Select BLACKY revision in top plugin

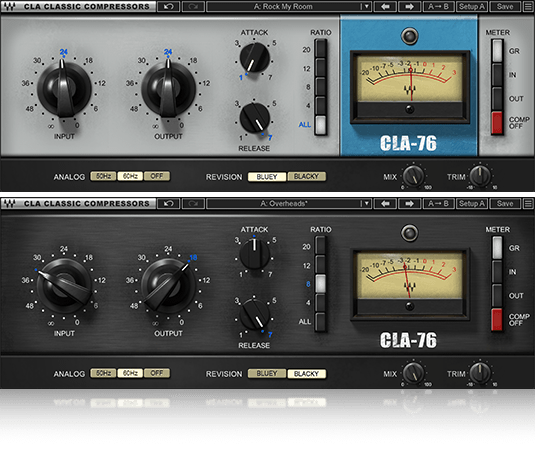point(306,176)
